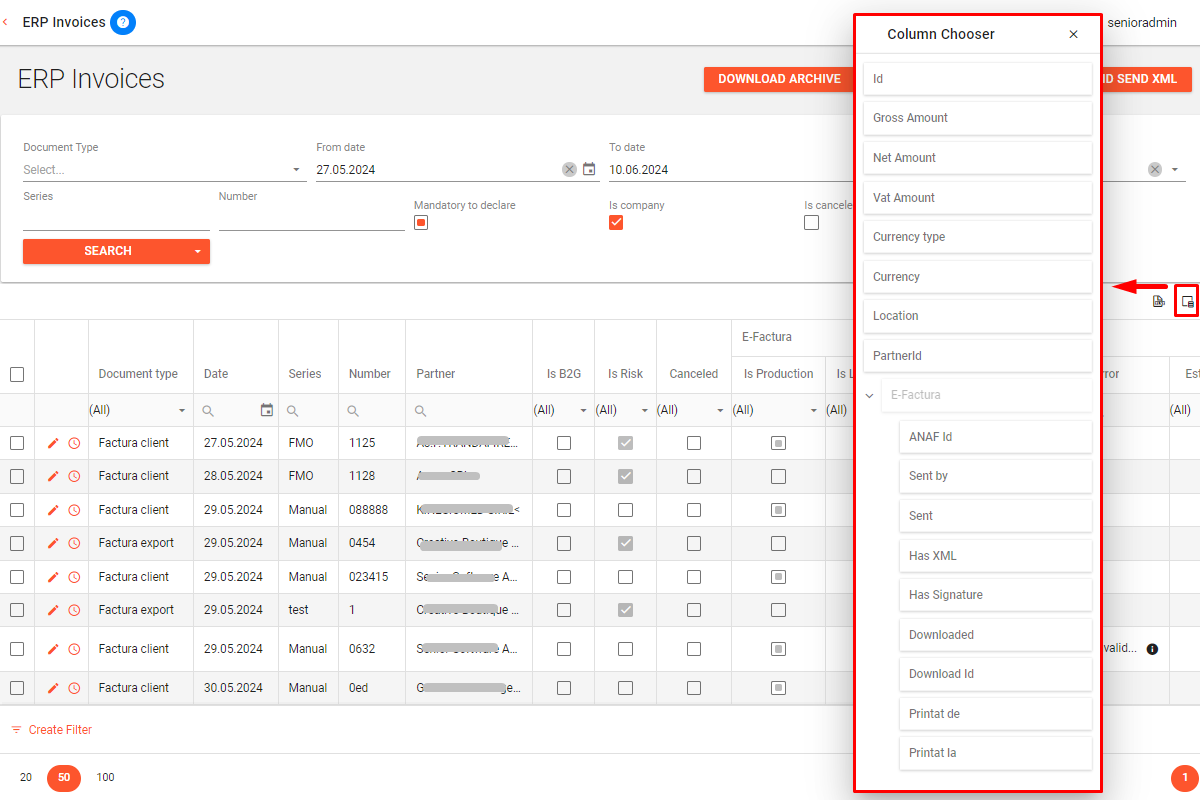Open the From date calendar picker
1200x800 pixels.
[x=589, y=170]
